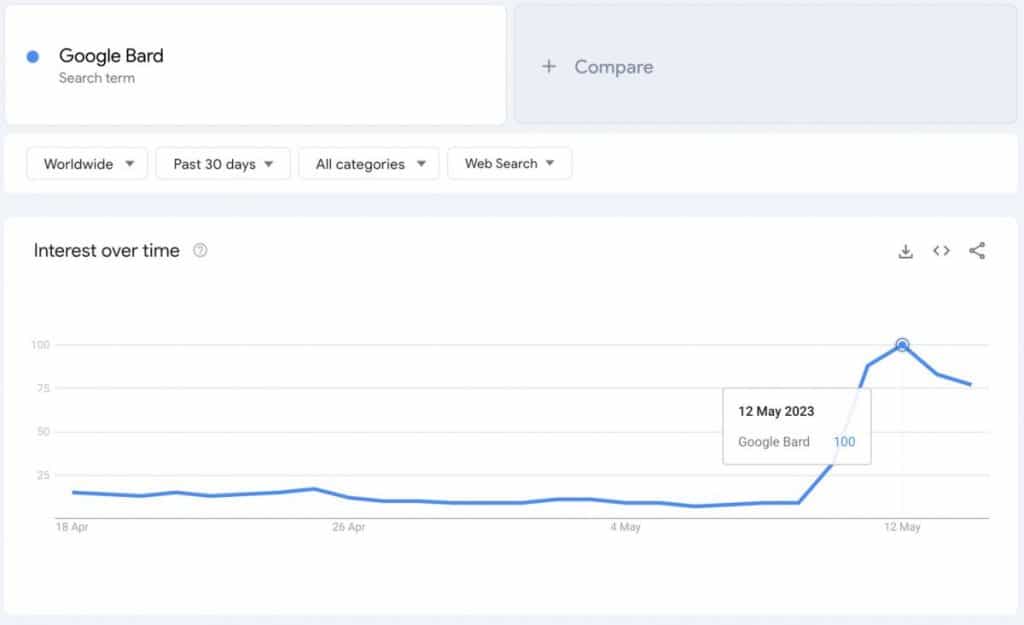
Task: Click the share icon on the chart
Action: point(977,251)
